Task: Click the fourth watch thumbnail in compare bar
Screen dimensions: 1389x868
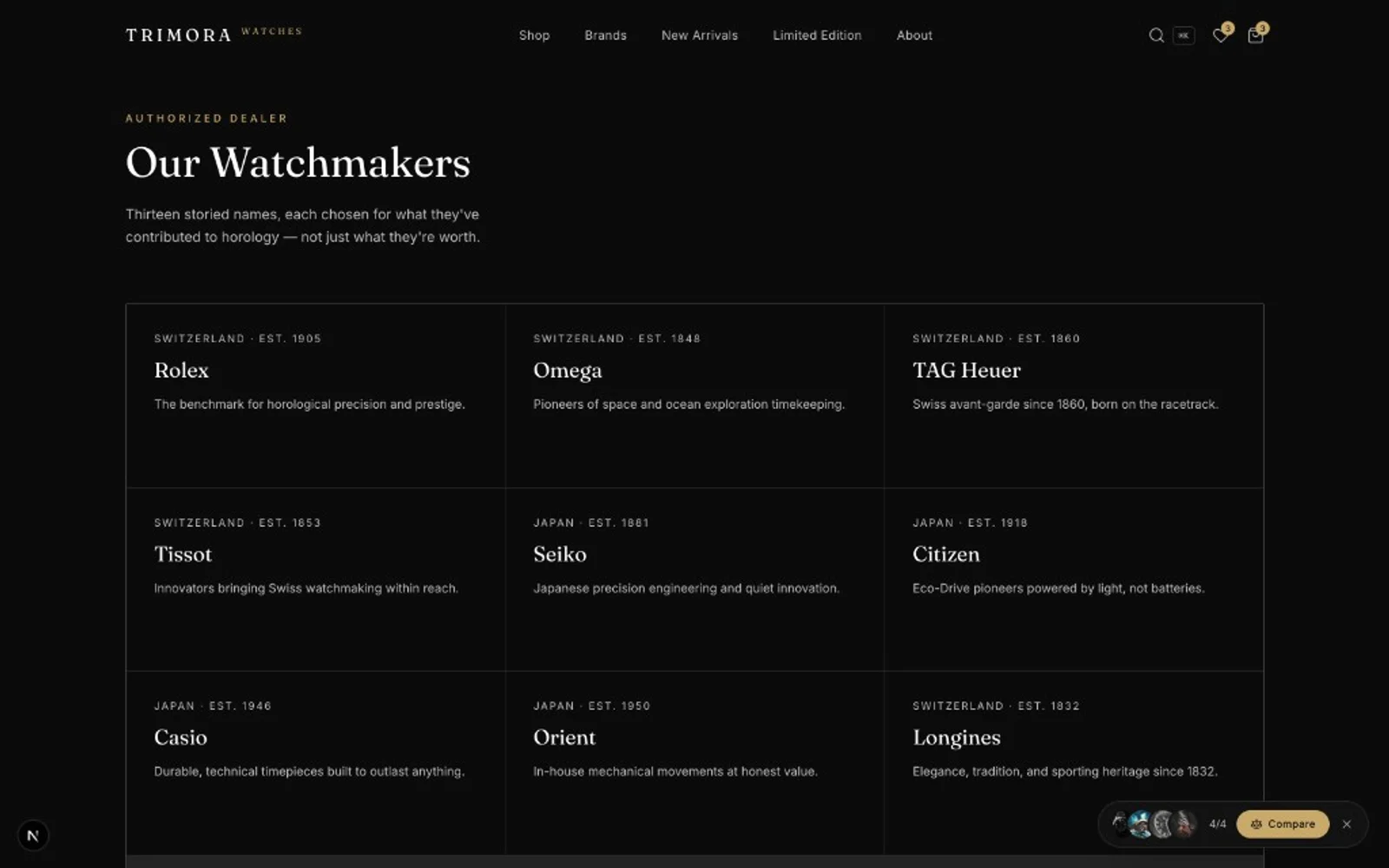Action: pyautogui.click(x=1185, y=824)
